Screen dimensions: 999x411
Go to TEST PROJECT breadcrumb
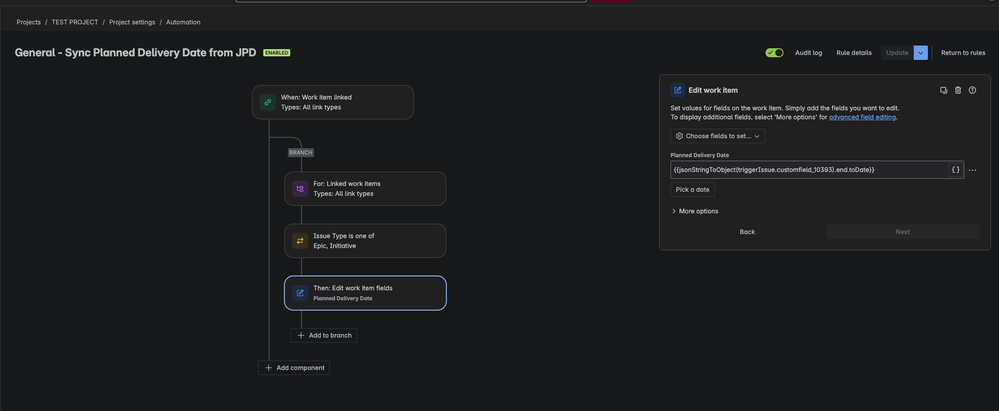[x=75, y=22]
